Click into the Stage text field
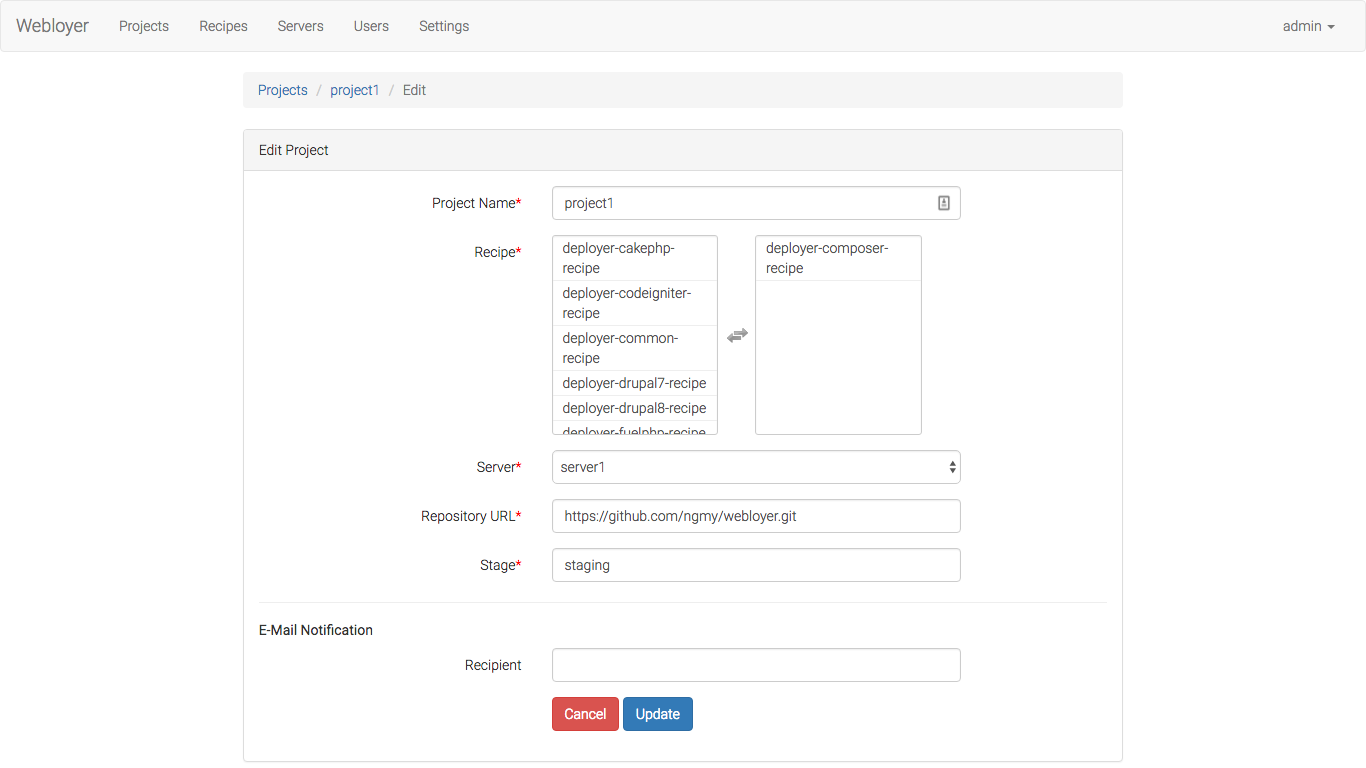Image resolution: width=1366 pixels, height=768 pixels. click(755, 565)
